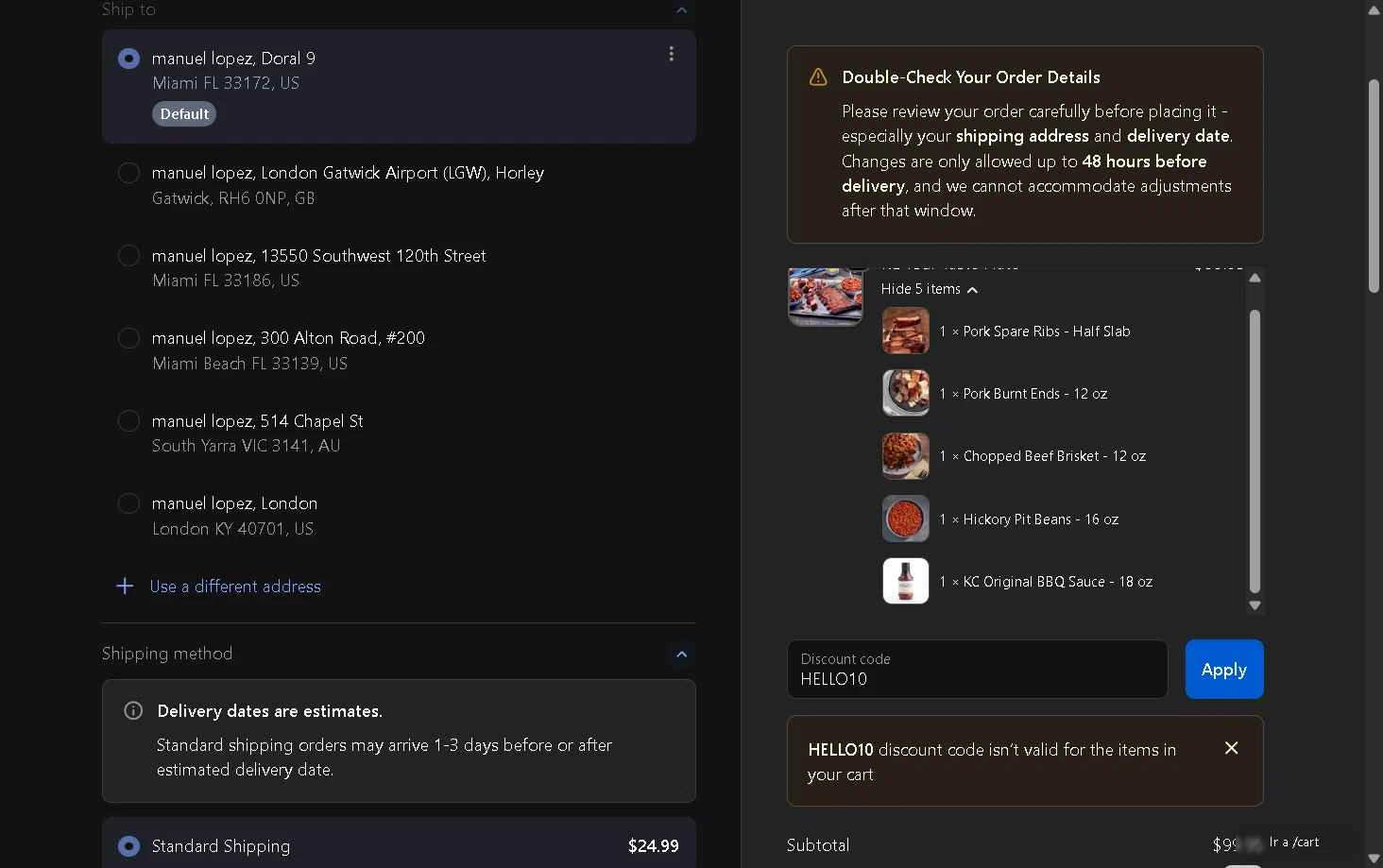Click "Delivery dates are estimates." text
This screenshot has height=868, width=1383.
(269, 711)
